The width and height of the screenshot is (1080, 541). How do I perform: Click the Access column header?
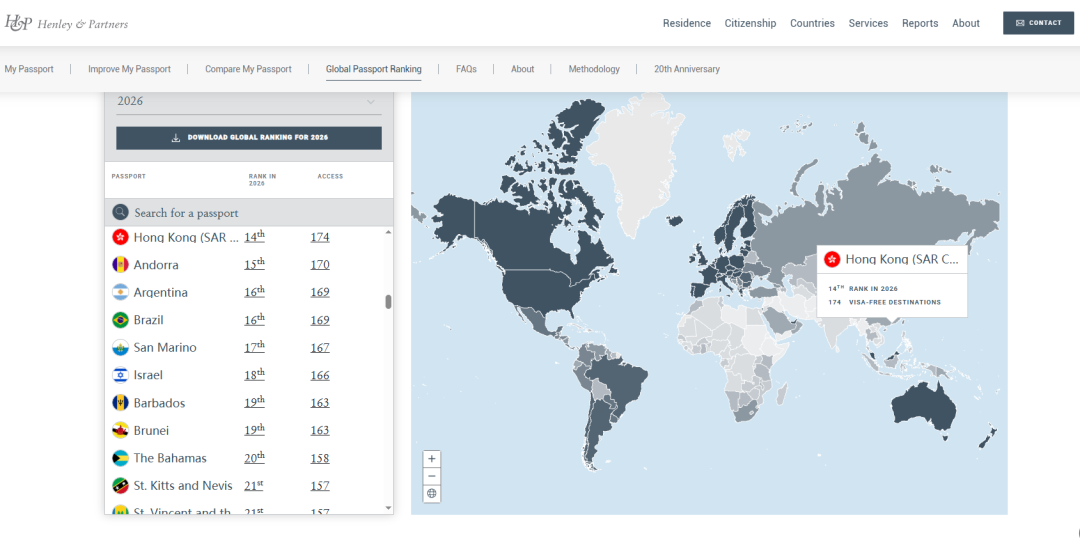coord(330,176)
